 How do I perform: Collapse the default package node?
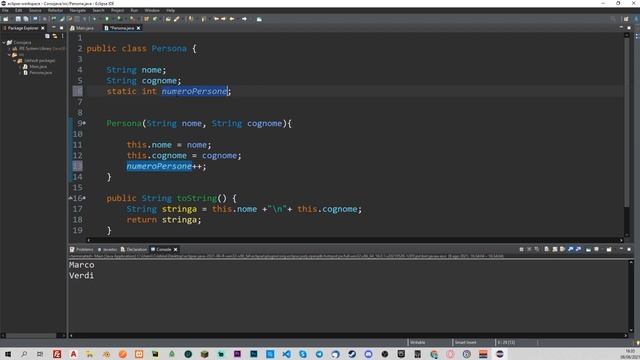coord(14,61)
